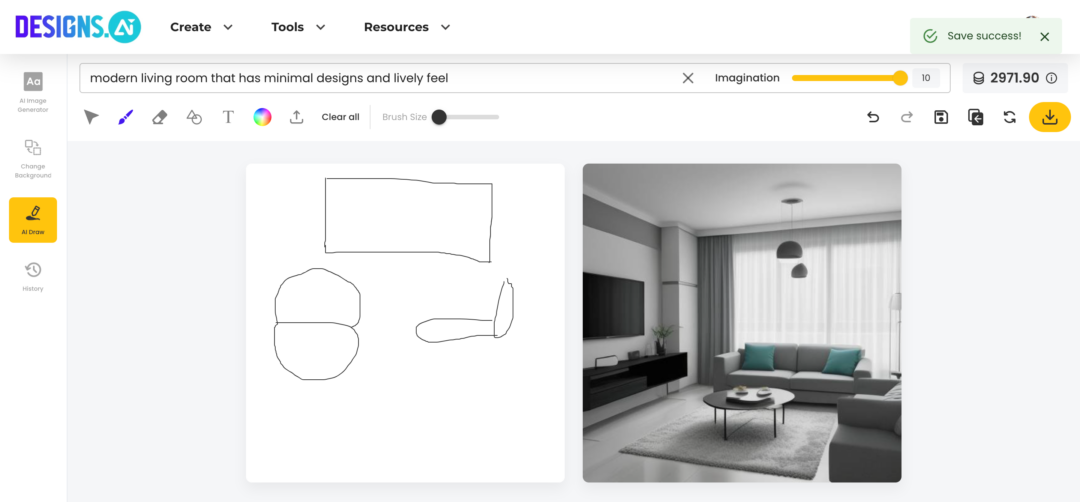
Task: Click the Imagination label
Action: (747, 78)
